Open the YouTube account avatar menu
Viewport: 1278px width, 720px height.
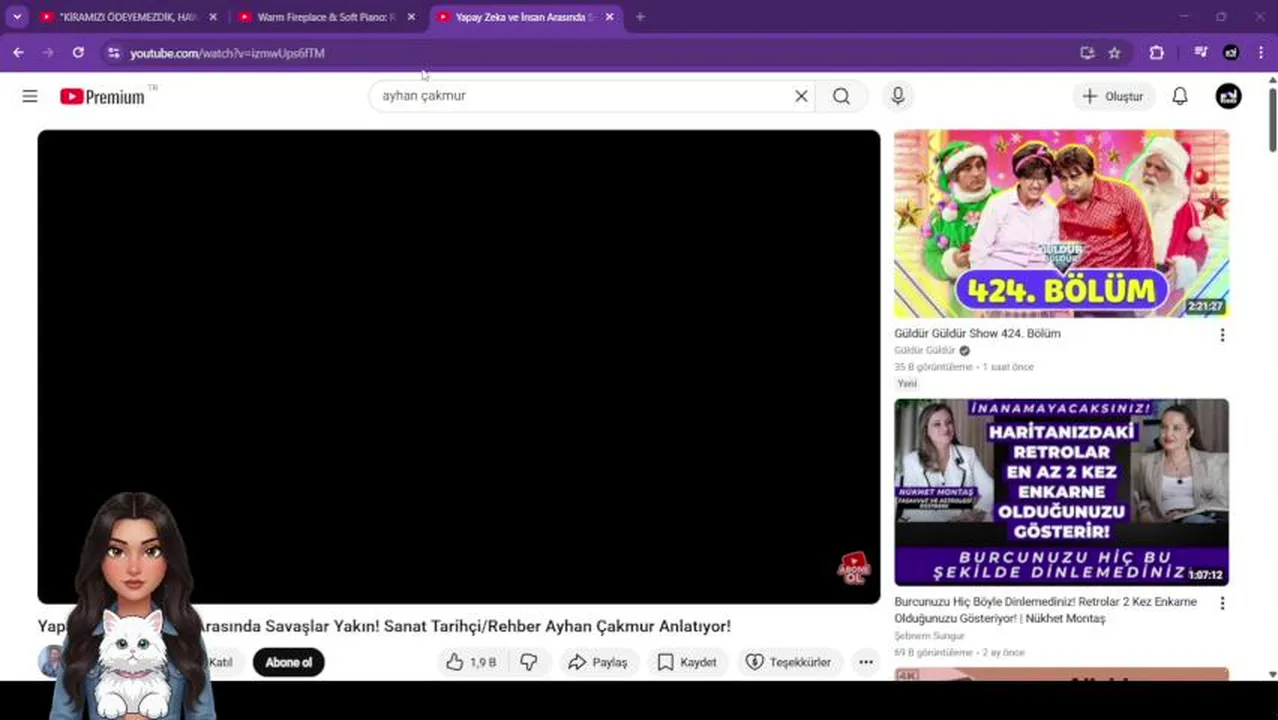pos(1229,96)
